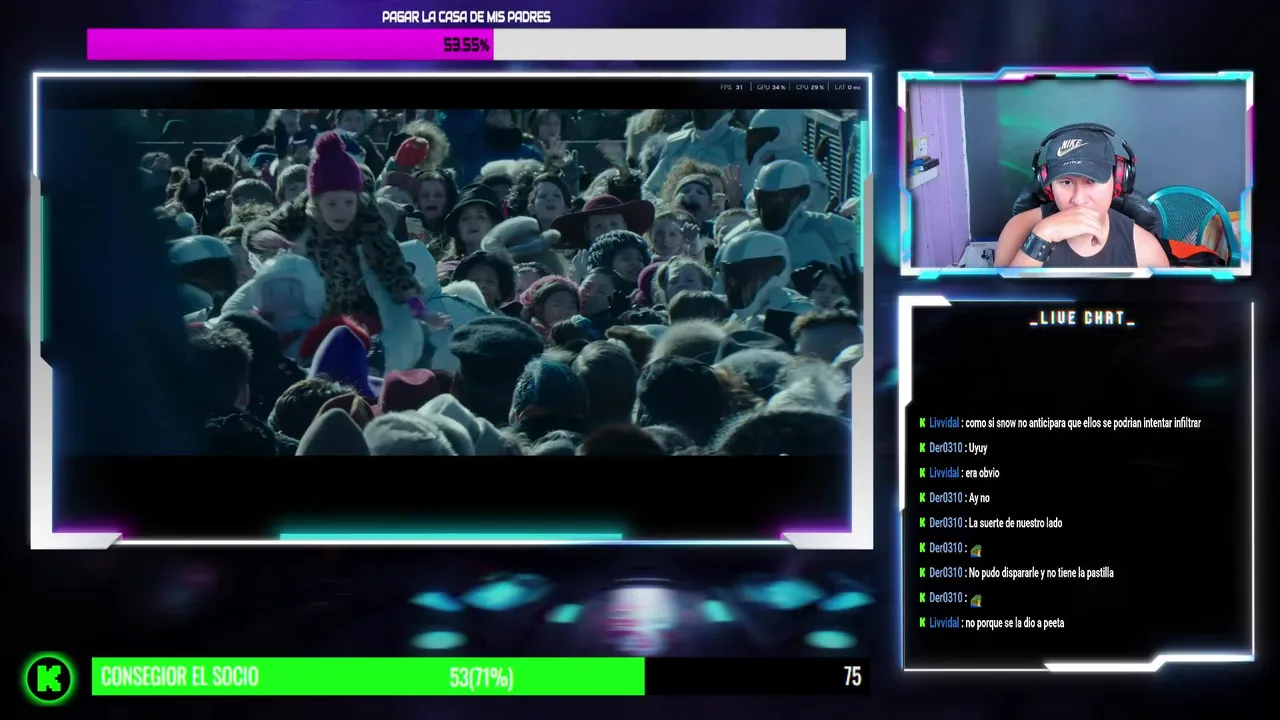Click the '53(71%)' progress value
Image resolution: width=1280 pixels, height=720 pixels.
(x=481, y=678)
